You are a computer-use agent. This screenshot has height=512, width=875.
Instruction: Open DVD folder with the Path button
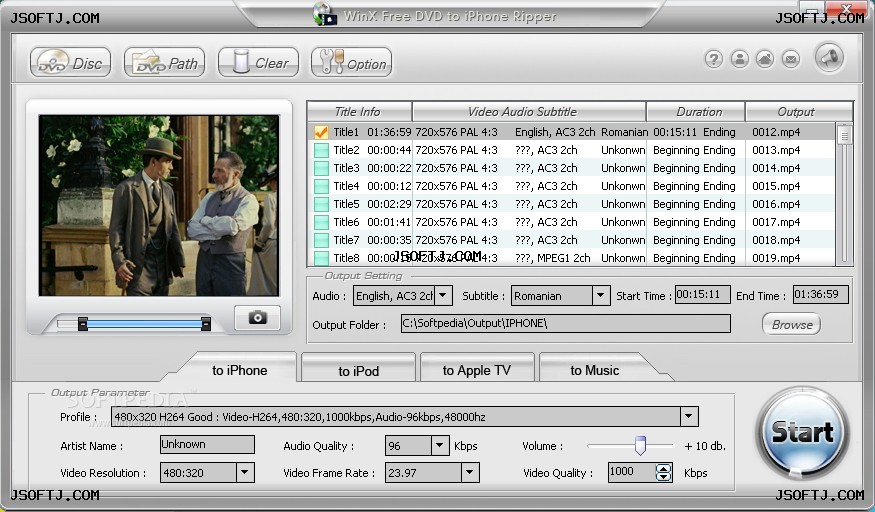(x=165, y=62)
